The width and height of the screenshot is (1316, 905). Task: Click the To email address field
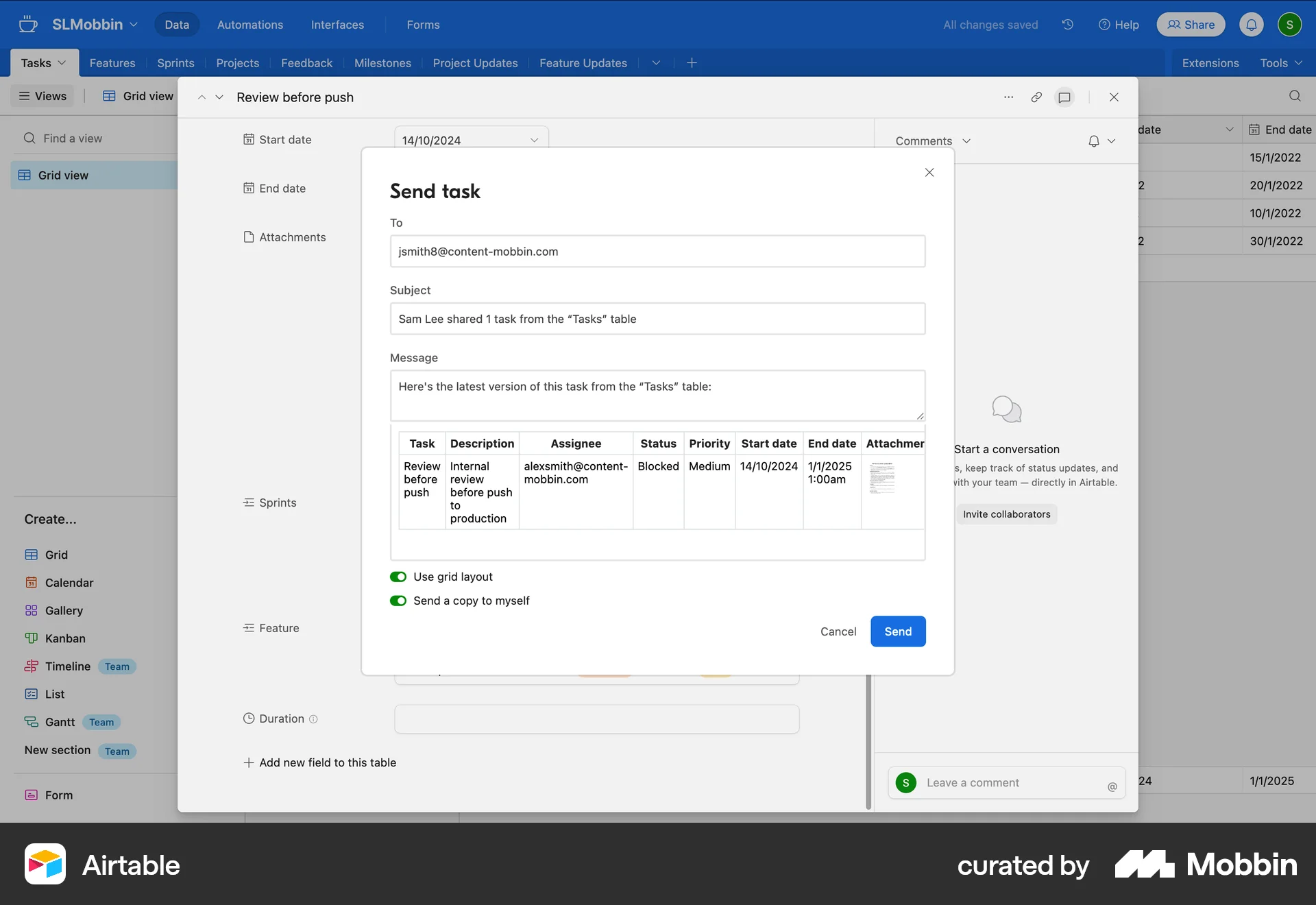(x=657, y=251)
